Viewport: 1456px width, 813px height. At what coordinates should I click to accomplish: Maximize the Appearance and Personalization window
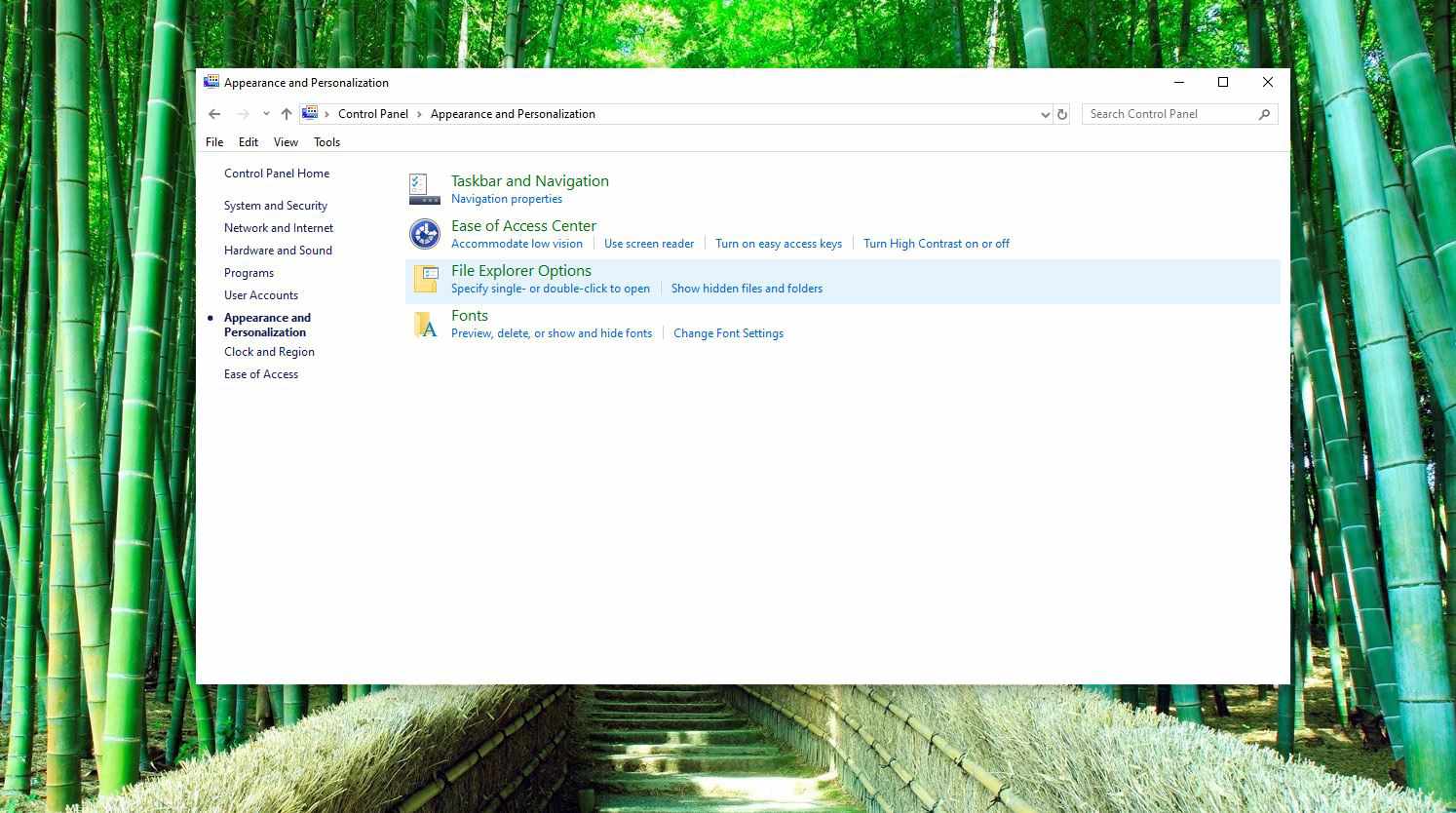[1223, 82]
